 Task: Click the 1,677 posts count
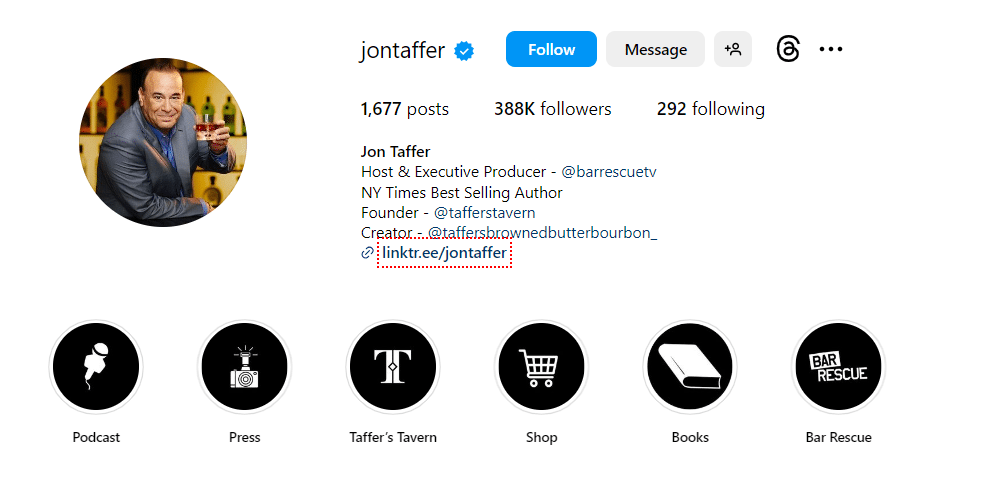[x=404, y=109]
